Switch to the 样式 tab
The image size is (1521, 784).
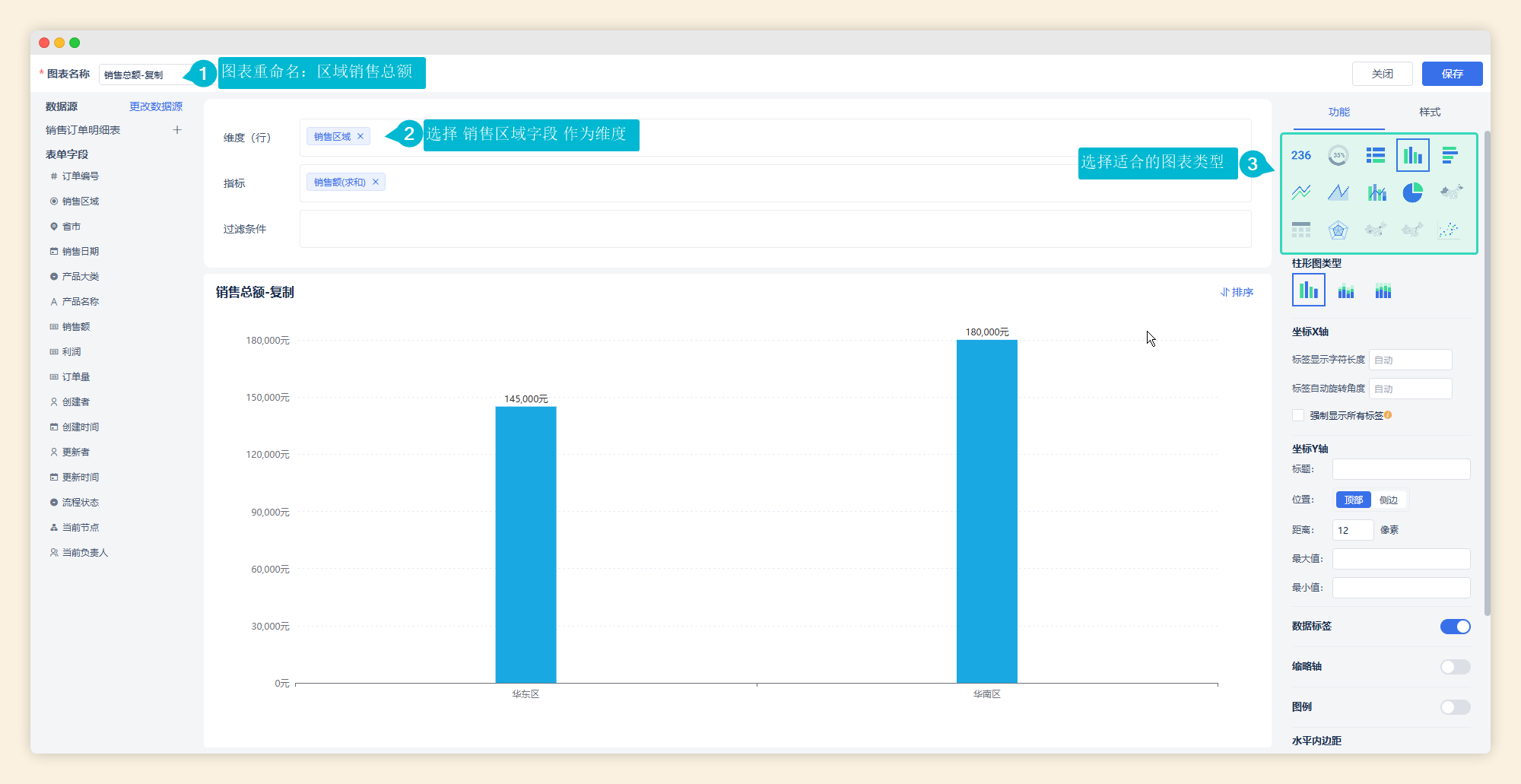click(x=1430, y=112)
